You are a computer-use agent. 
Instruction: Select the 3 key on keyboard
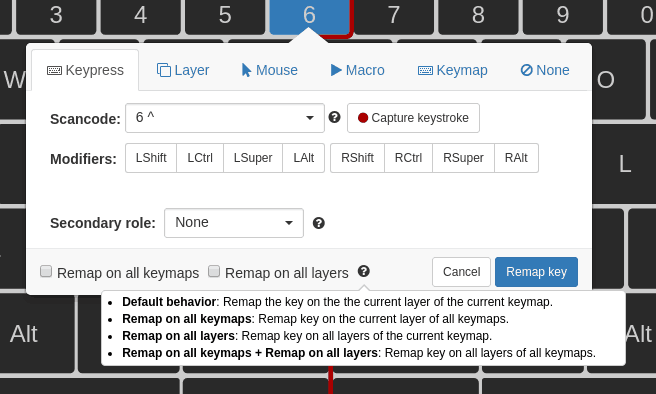pos(56,16)
